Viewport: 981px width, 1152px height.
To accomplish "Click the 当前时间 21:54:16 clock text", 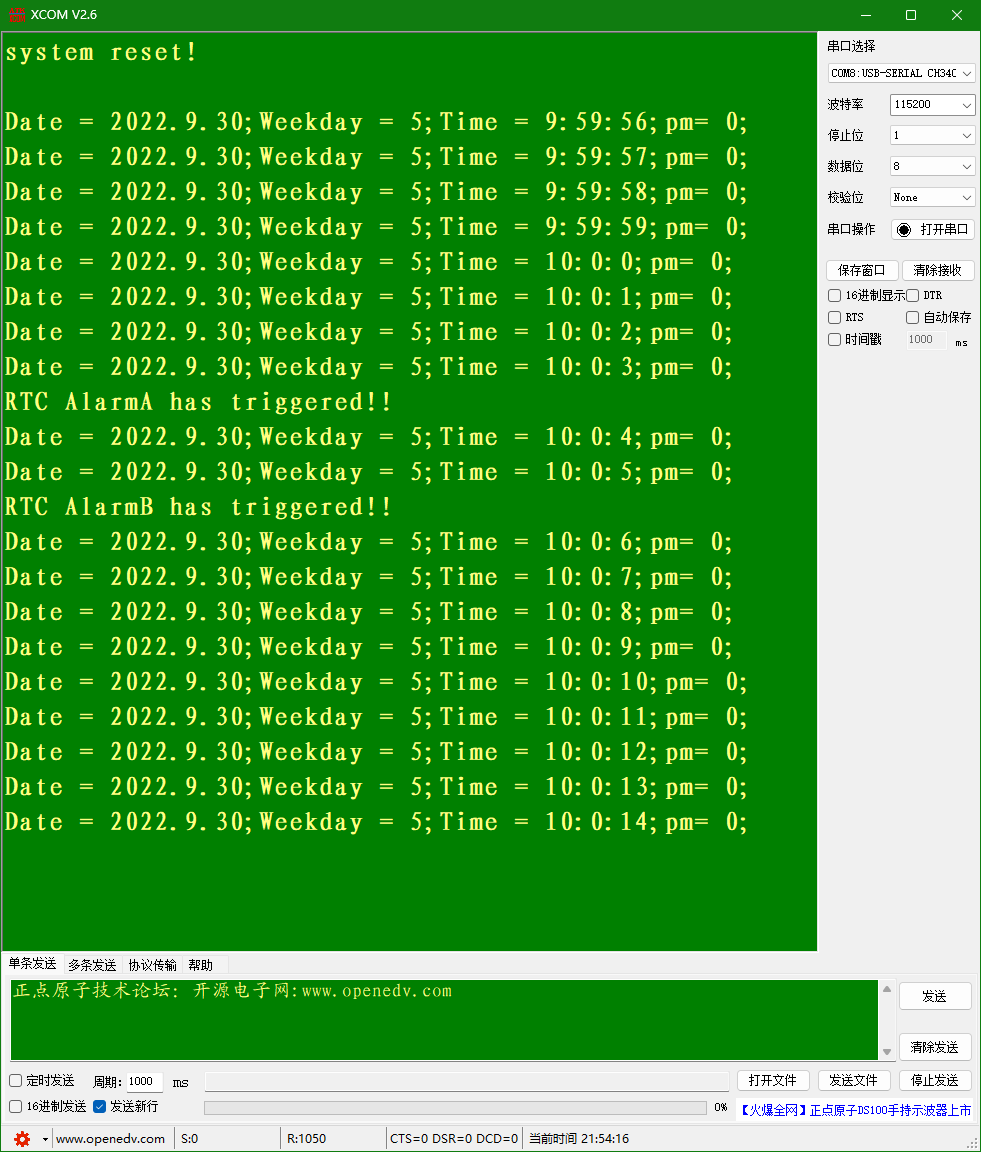I will pos(579,1139).
